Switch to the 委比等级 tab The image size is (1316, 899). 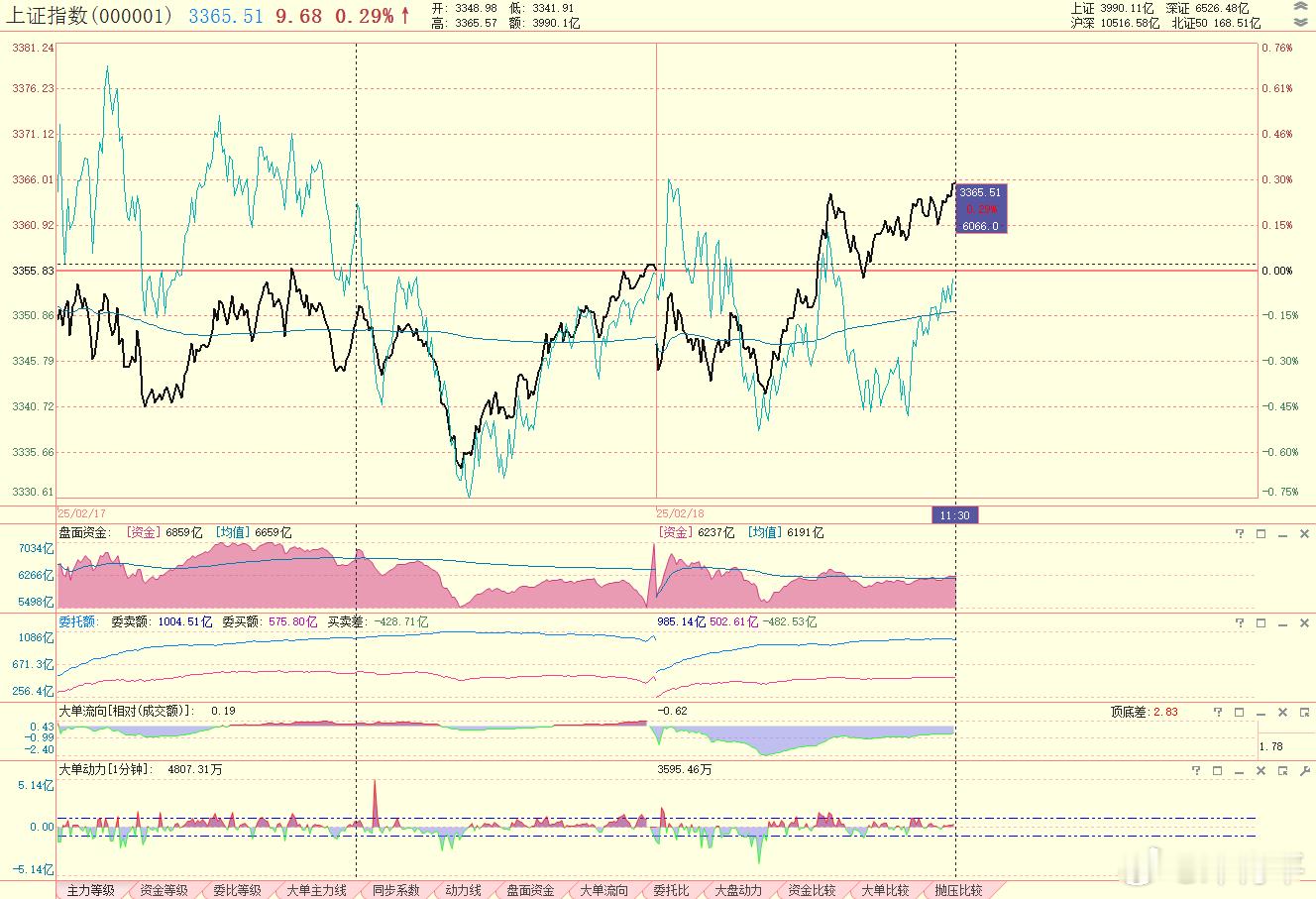(x=238, y=890)
